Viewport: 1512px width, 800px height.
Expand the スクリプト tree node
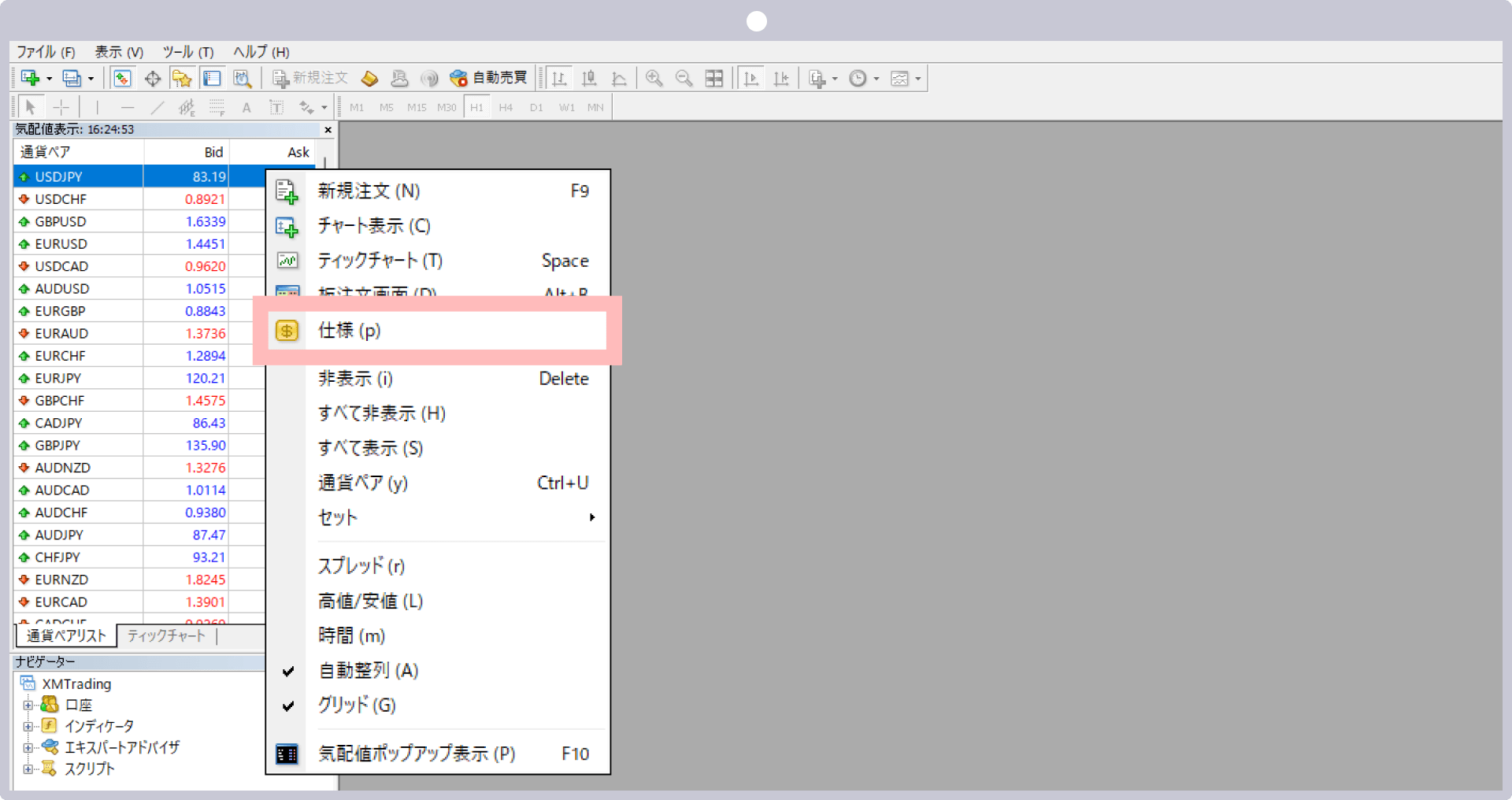click(28, 769)
